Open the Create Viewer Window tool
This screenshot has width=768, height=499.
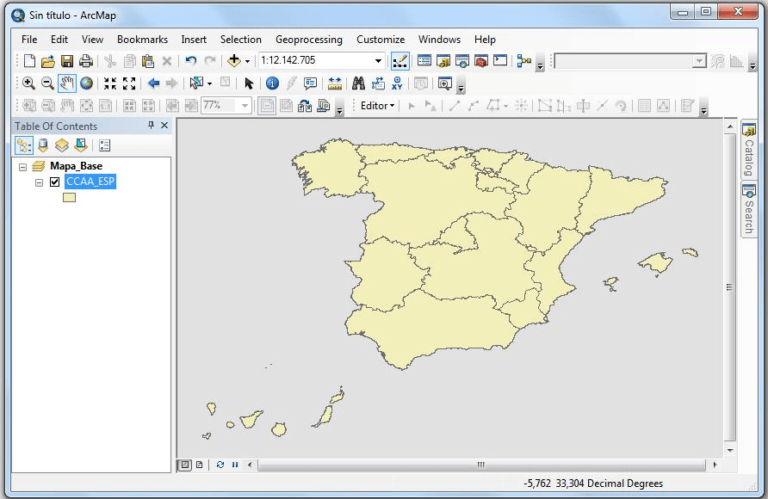445,83
